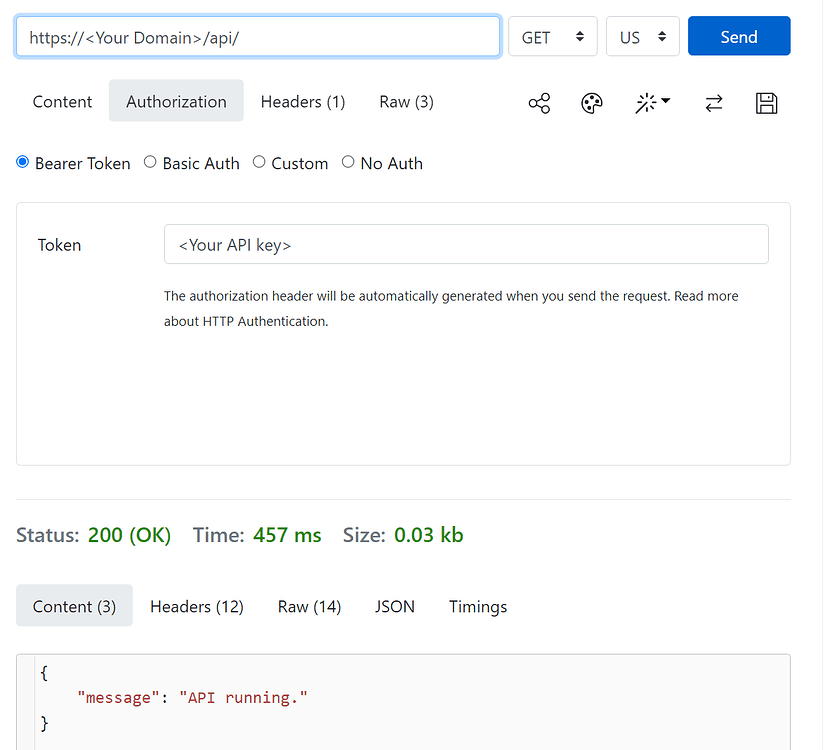Choose the Custom authentication option
The width and height of the screenshot is (837, 750).
259,163
